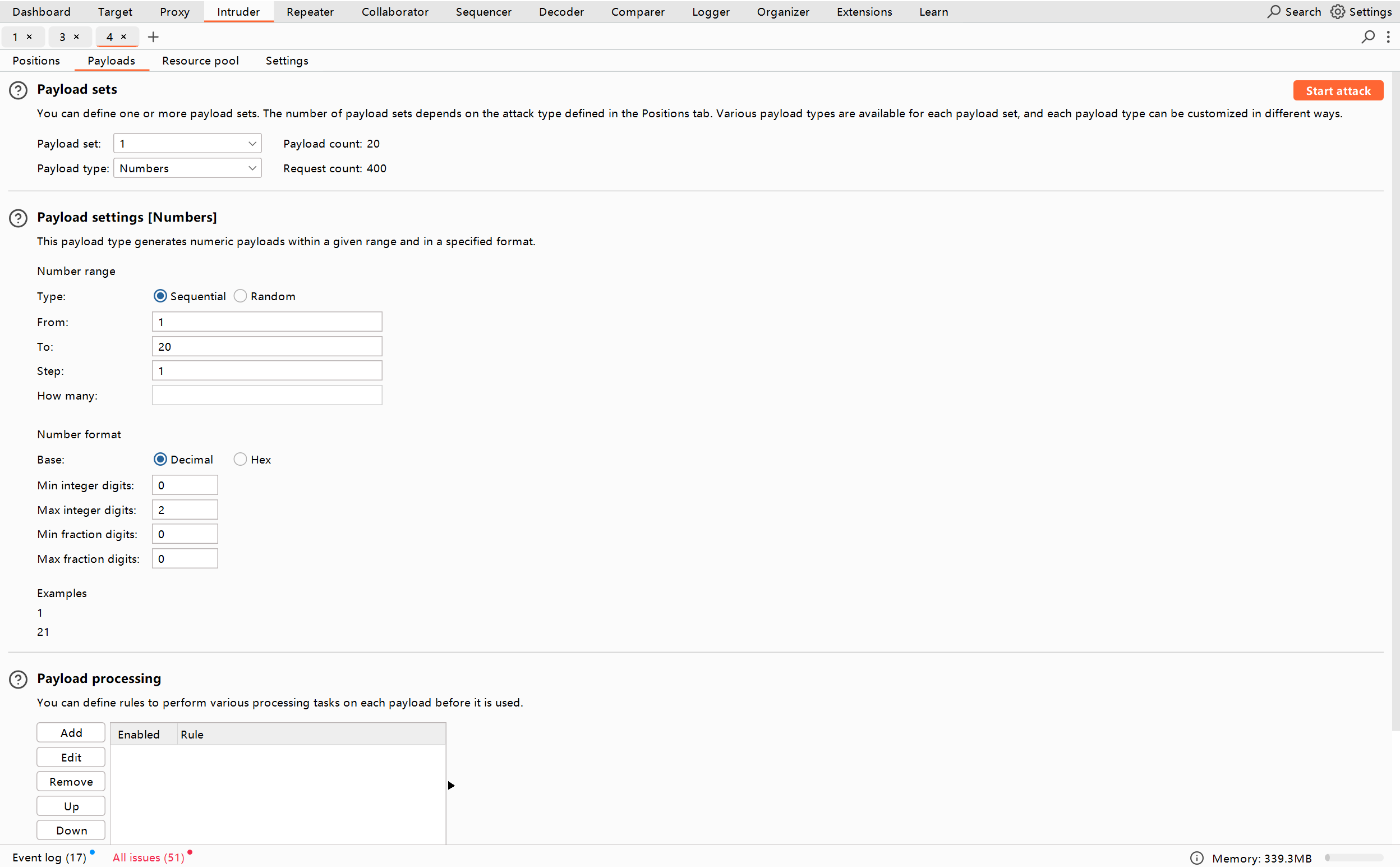Close Intruder tab 4
The height and width of the screenshot is (867, 1400).
pyautogui.click(x=123, y=36)
